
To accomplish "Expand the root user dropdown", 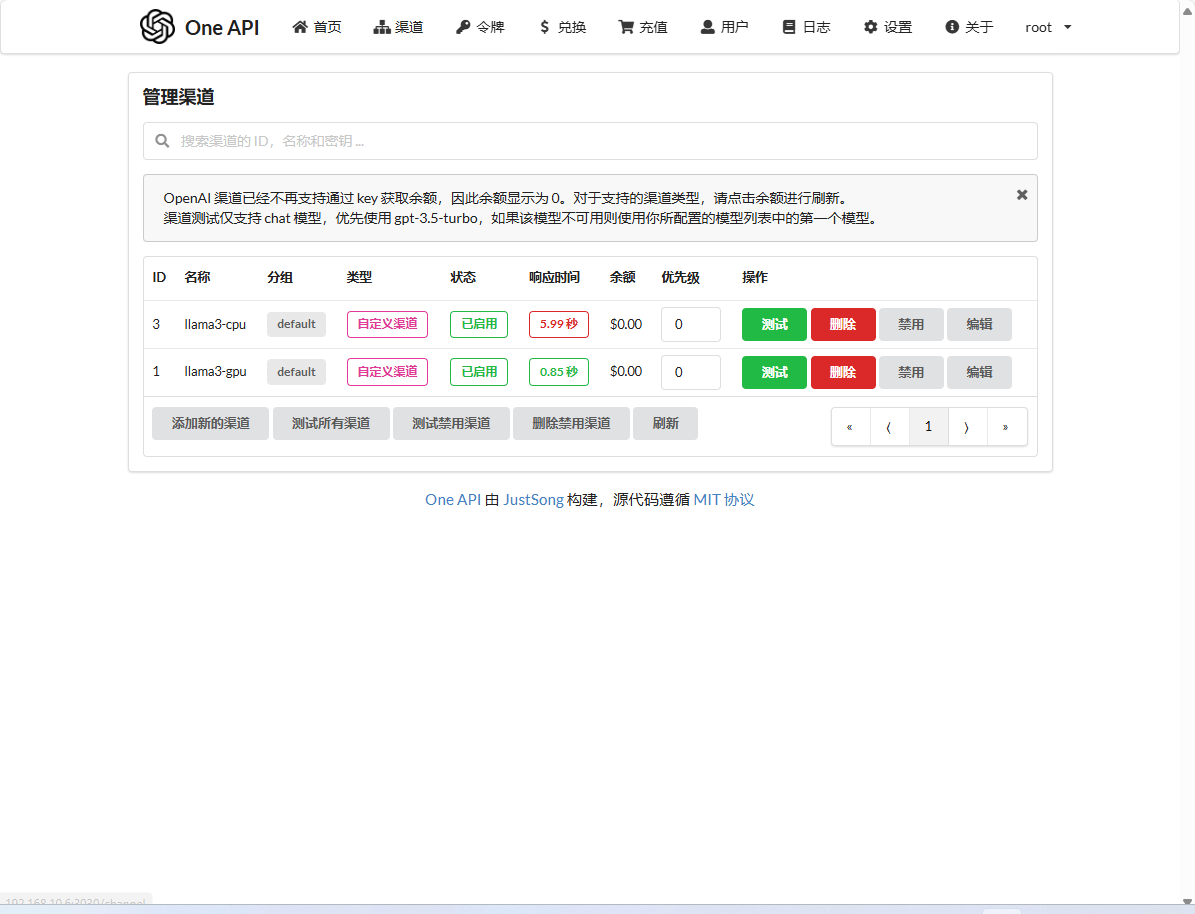I will [1048, 27].
